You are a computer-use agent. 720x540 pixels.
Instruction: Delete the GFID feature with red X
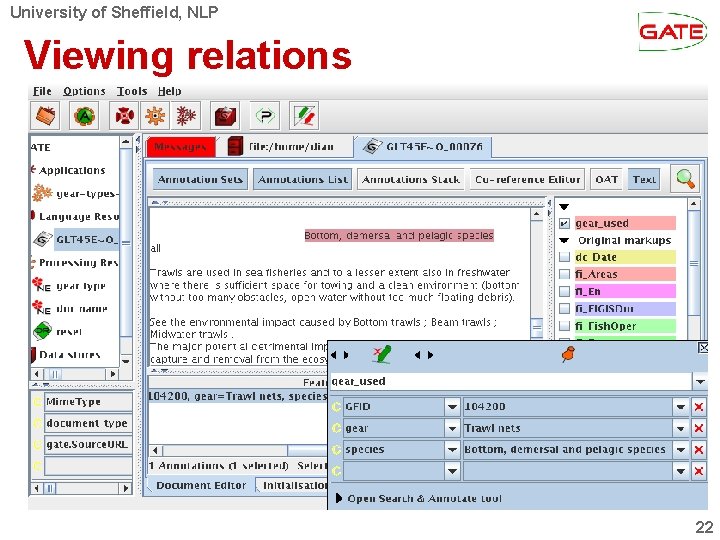point(698,407)
